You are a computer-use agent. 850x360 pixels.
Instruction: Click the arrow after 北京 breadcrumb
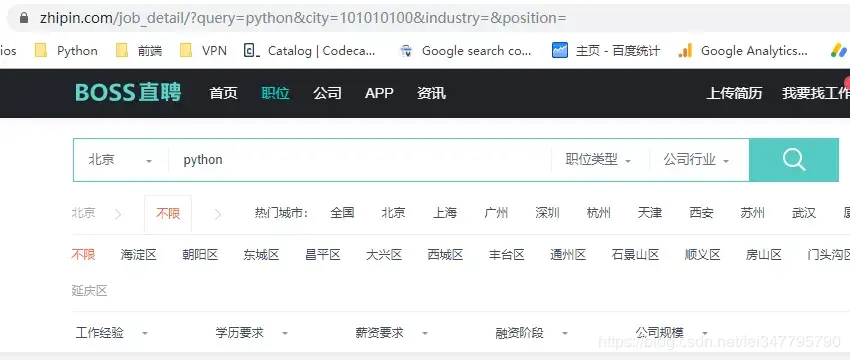click(118, 214)
